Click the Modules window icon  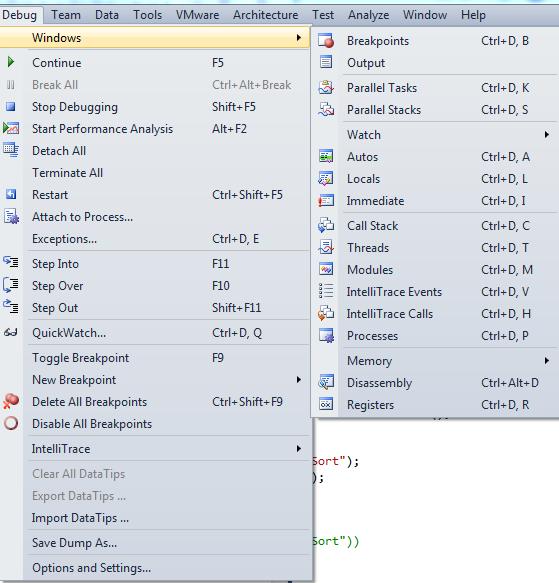click(x=326, y=269)
